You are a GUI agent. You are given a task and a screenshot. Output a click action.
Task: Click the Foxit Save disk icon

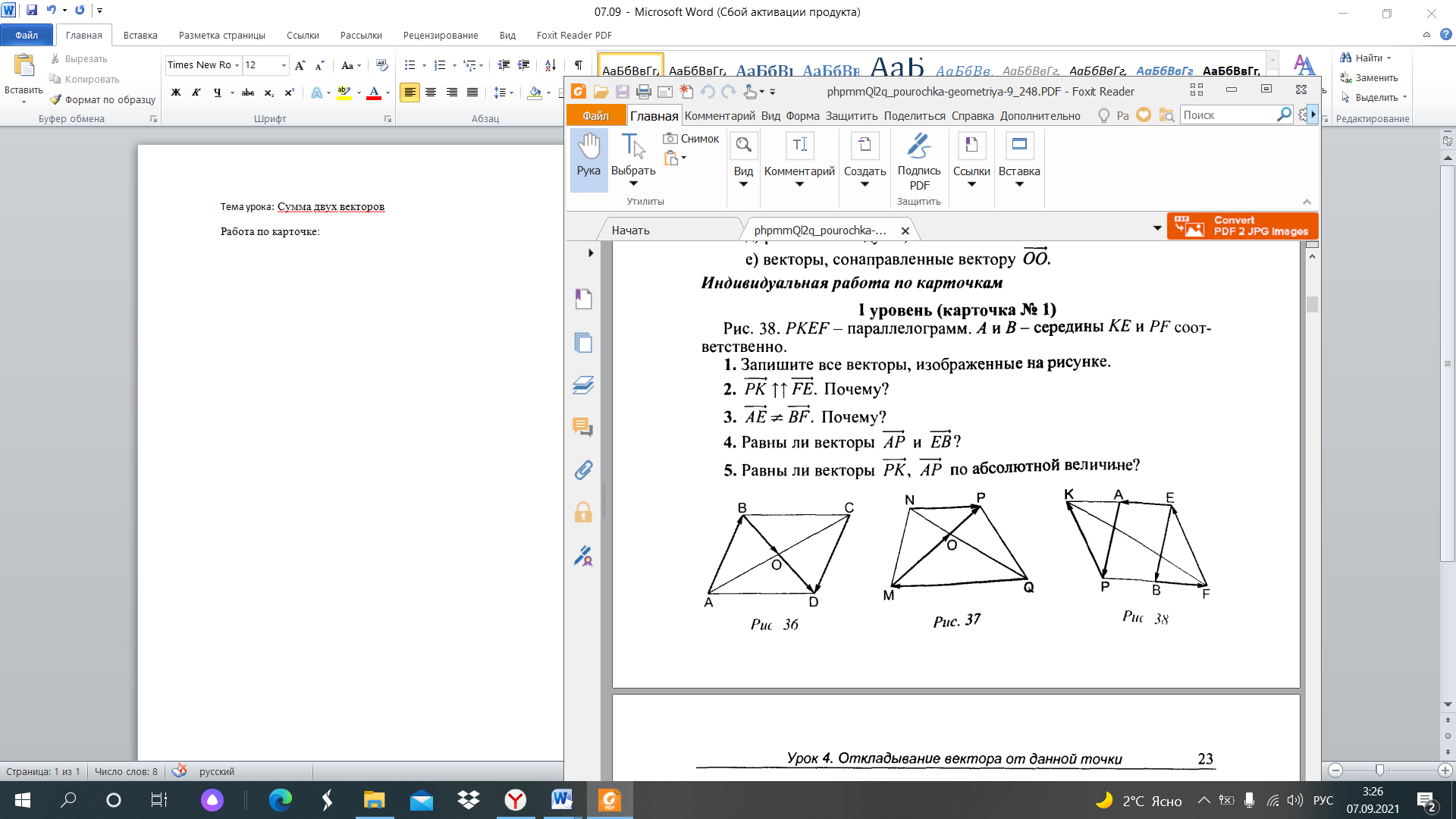(622, 92)
